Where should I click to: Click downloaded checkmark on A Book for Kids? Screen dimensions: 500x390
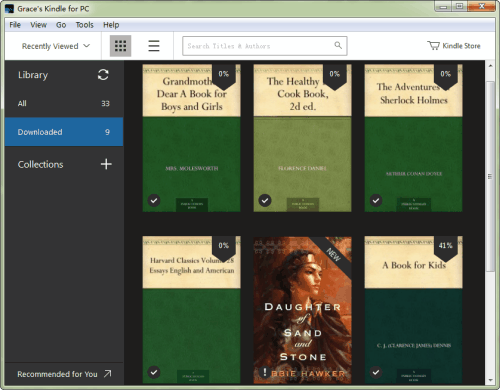pyautogui.click(x=376, y=372)
